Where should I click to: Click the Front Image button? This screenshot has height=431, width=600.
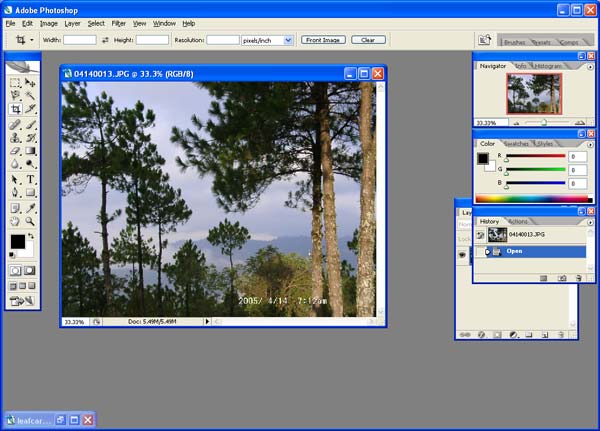[x=323, y=40]
